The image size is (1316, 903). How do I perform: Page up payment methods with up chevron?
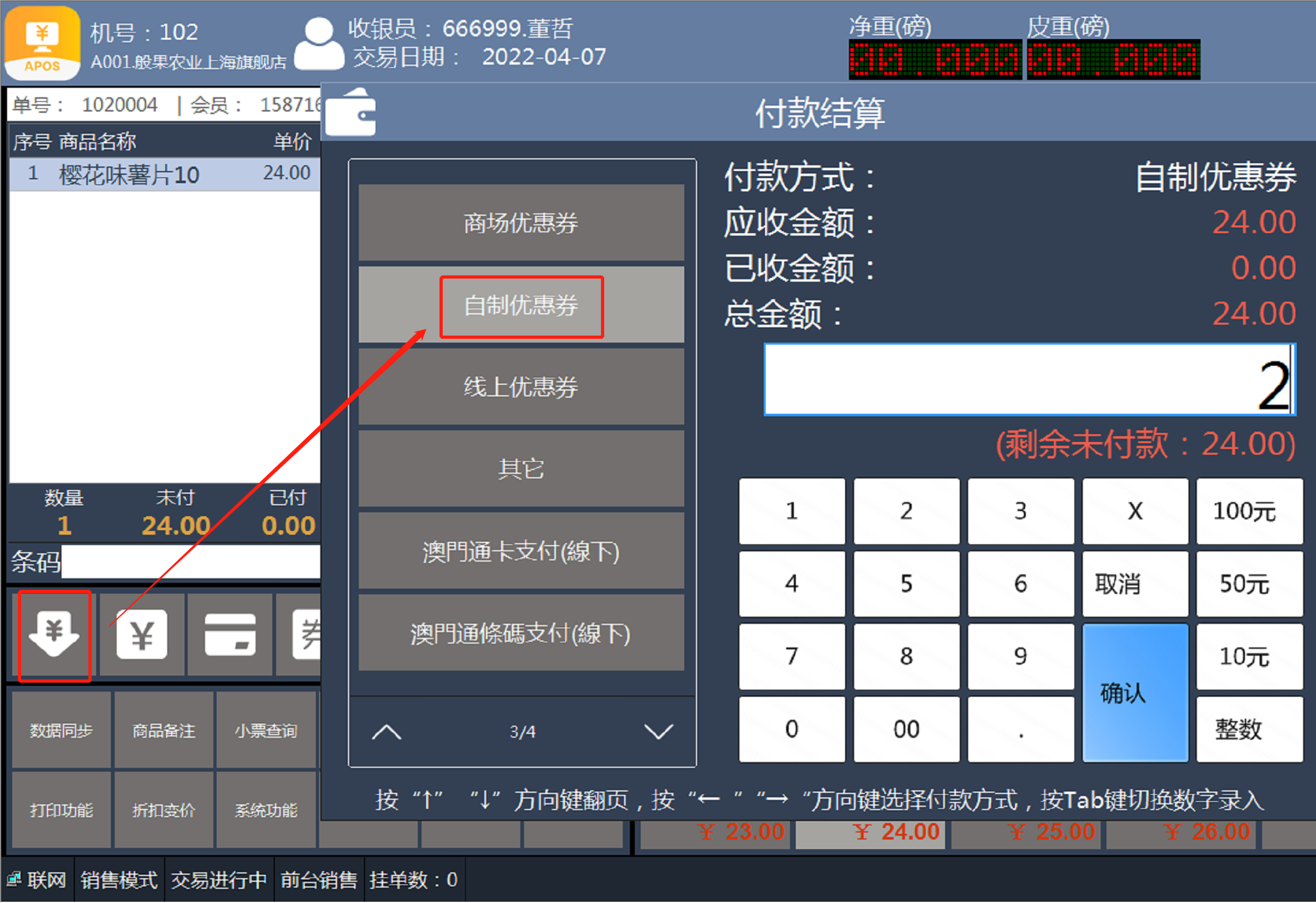386,731
